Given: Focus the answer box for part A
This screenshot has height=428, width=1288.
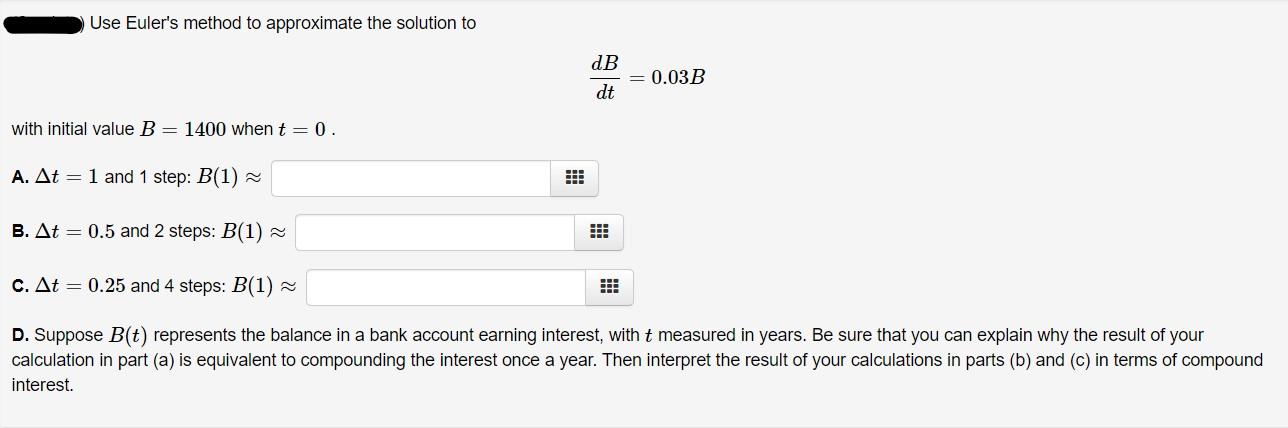Looking at the screenshot, I should click(411, 178).
